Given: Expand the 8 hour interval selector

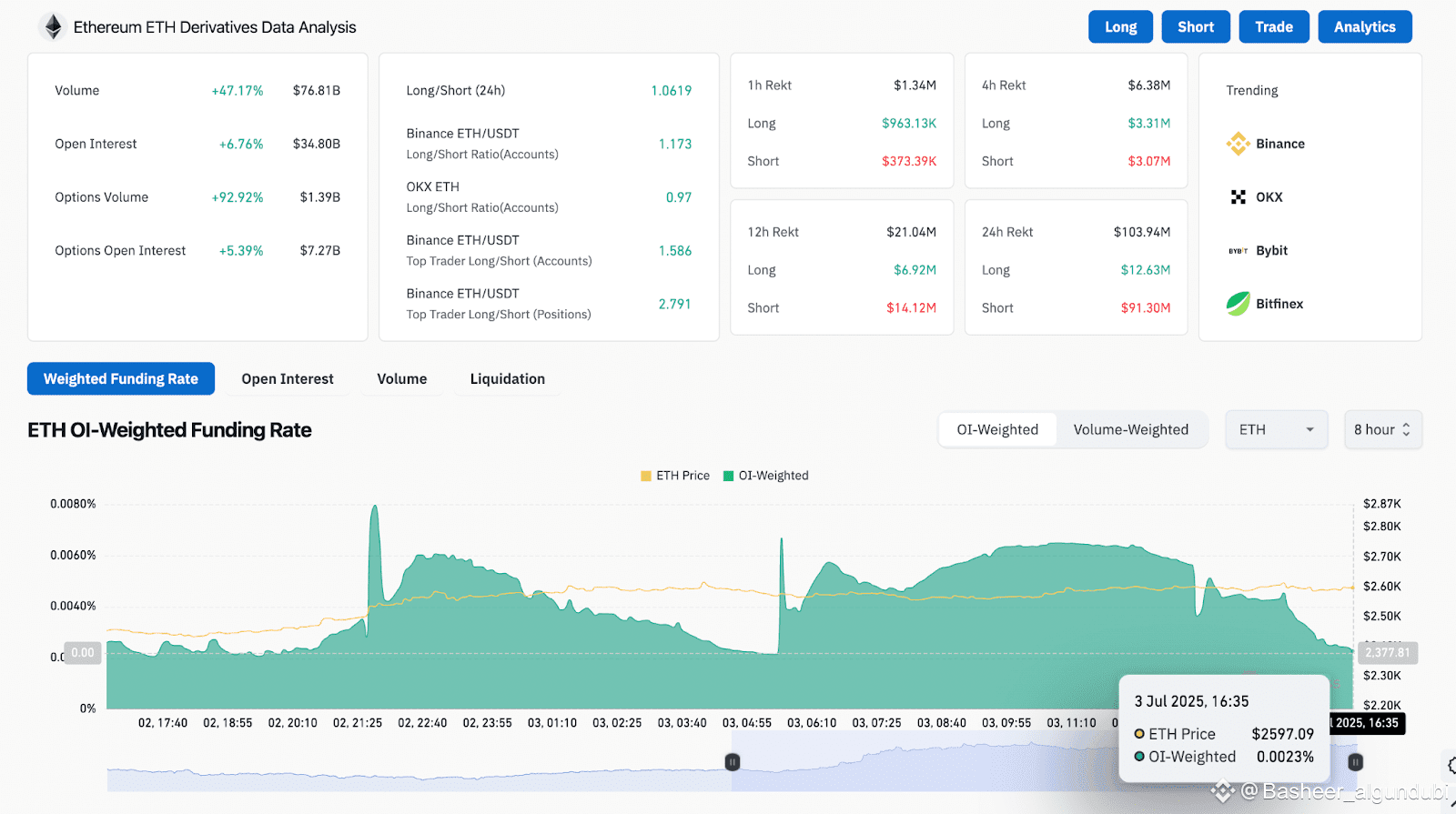Looking at the screenshot, I should tap(1383, 429).
